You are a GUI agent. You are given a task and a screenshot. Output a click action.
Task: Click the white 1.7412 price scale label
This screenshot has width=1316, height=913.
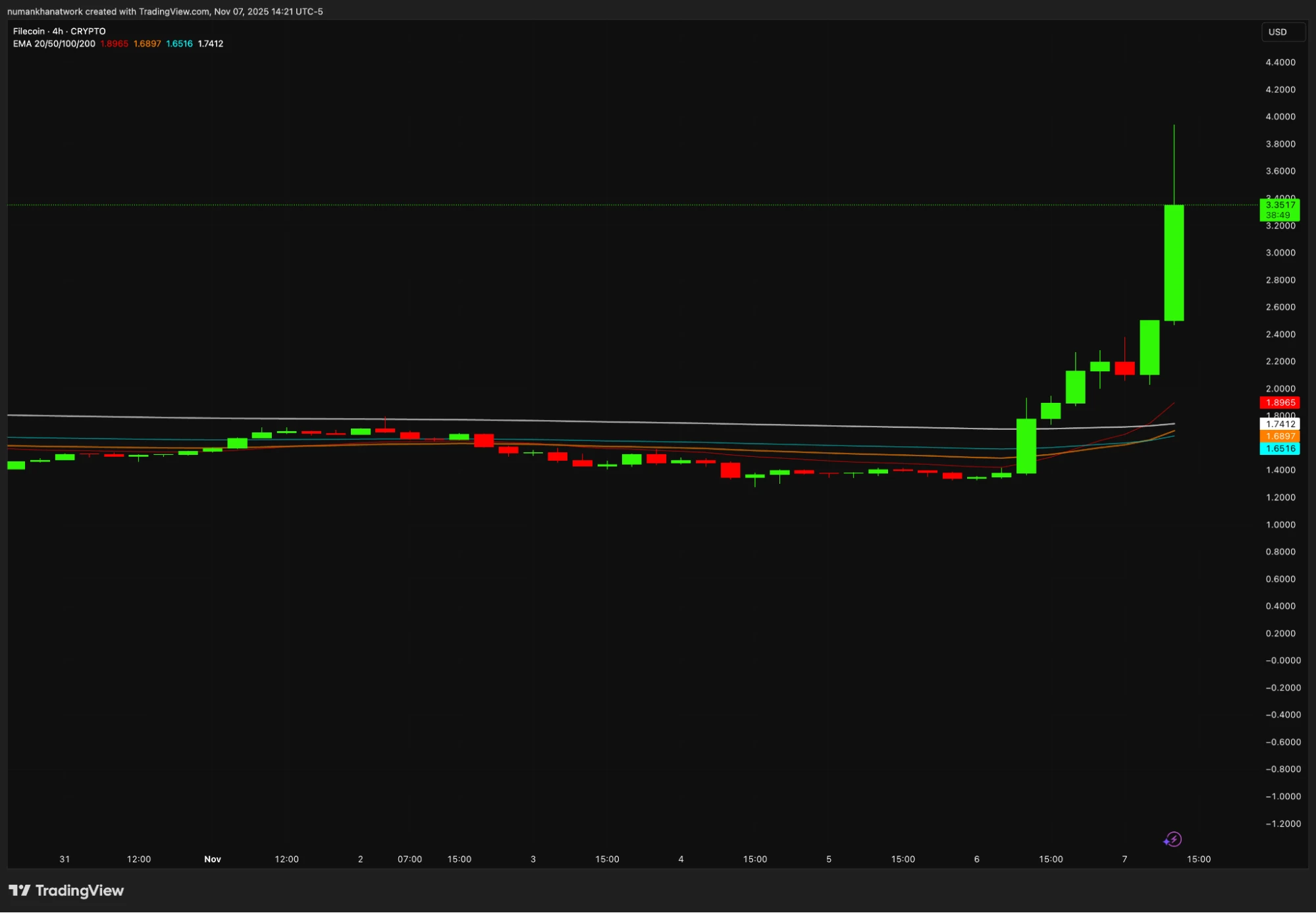[x=1279, y=424]
